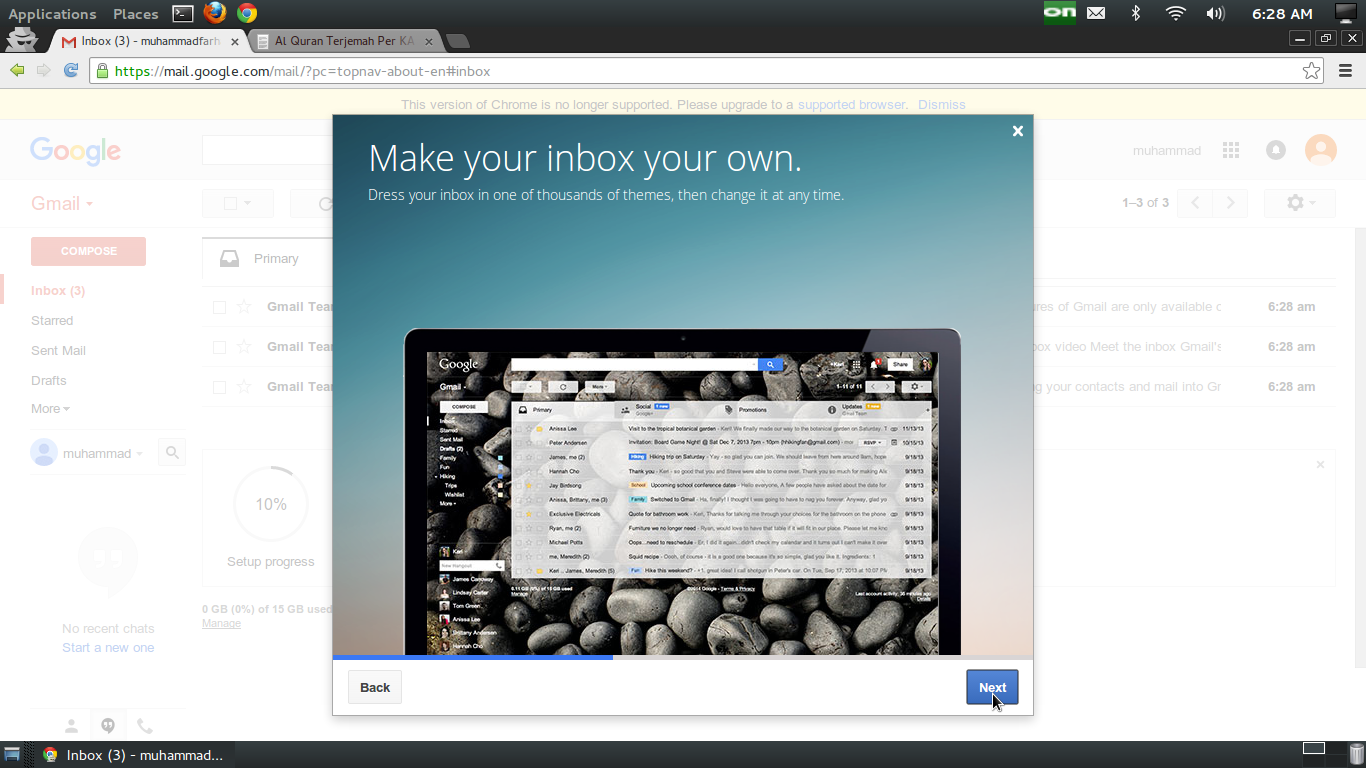The width and height of the screenshot is (1366, 768).
Task: Click the 'muhammad' name in header
Action: [1167, 150]
